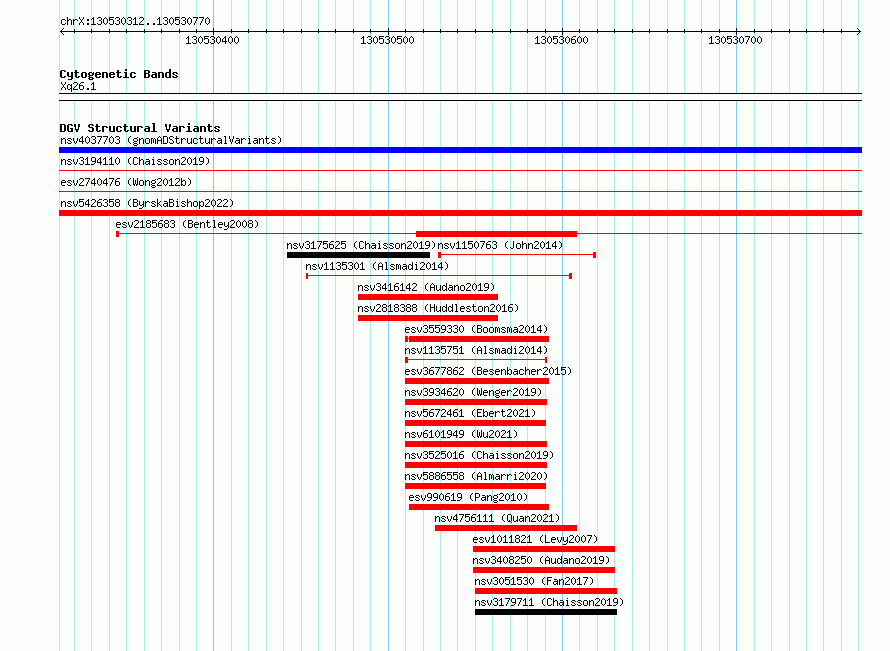Select the thick red nsv5426358 bar
Image resolution: width=890 pixels, height=651 pixels.
(460, 213)
